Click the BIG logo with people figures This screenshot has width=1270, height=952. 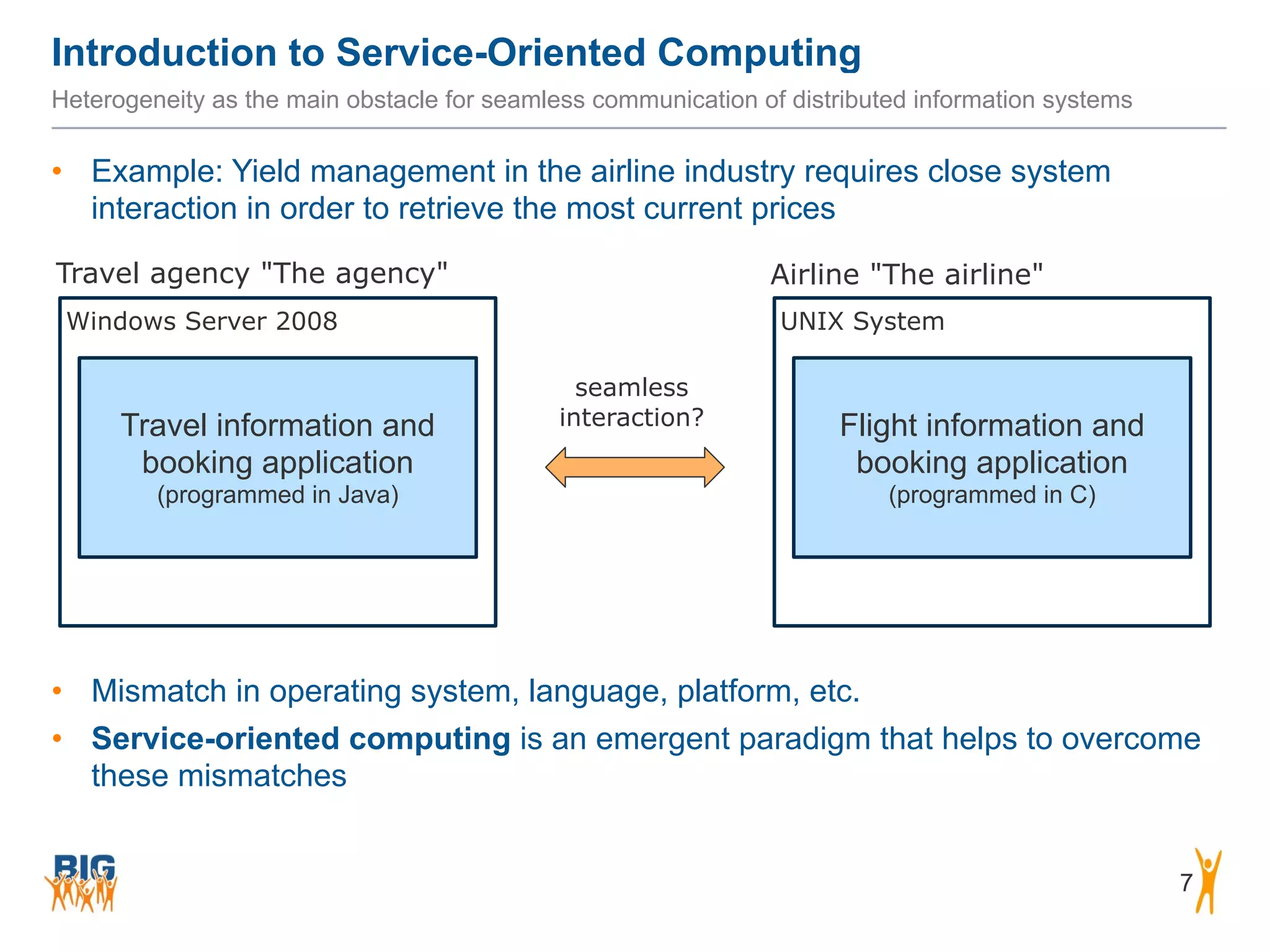(81, 883)
